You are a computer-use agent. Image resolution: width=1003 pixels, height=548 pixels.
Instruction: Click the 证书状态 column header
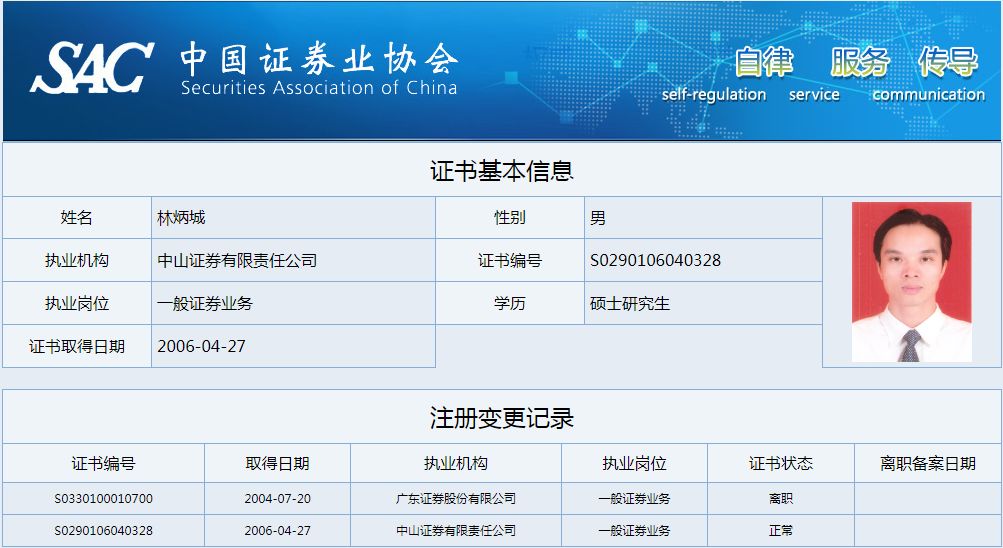pos(780,464)
